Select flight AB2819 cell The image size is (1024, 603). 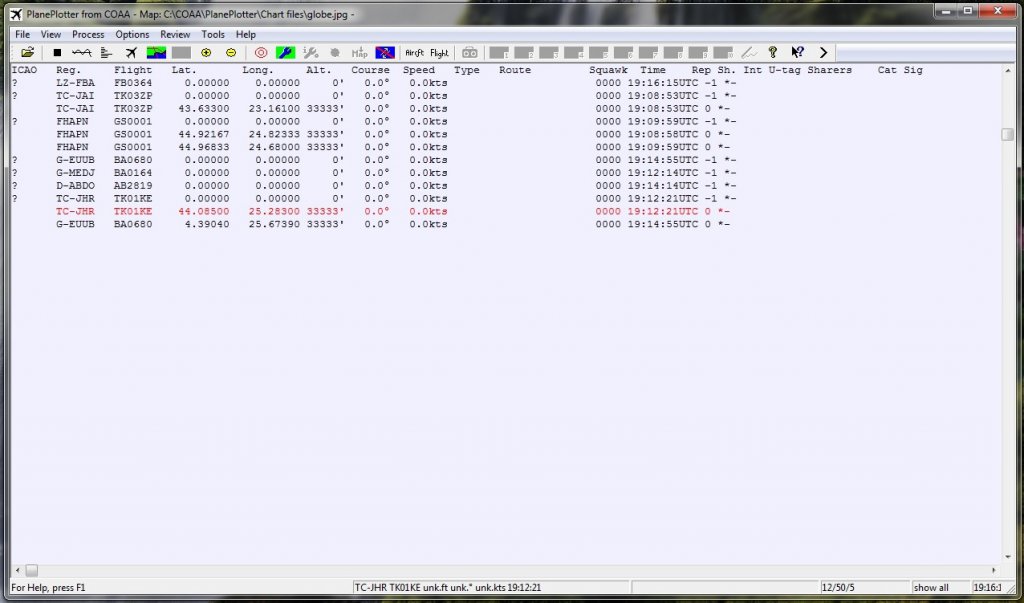(133, 186)
